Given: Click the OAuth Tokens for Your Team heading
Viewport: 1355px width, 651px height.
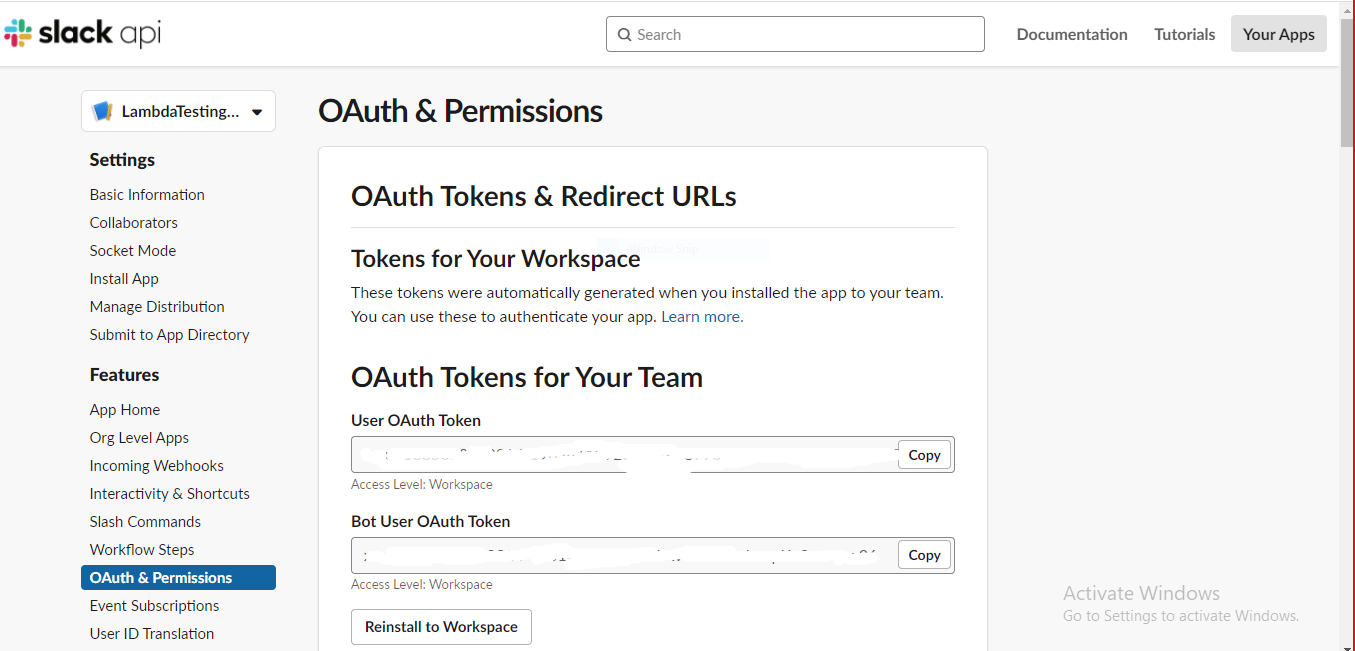Looking at the screenshot, I should pos(527,377).
